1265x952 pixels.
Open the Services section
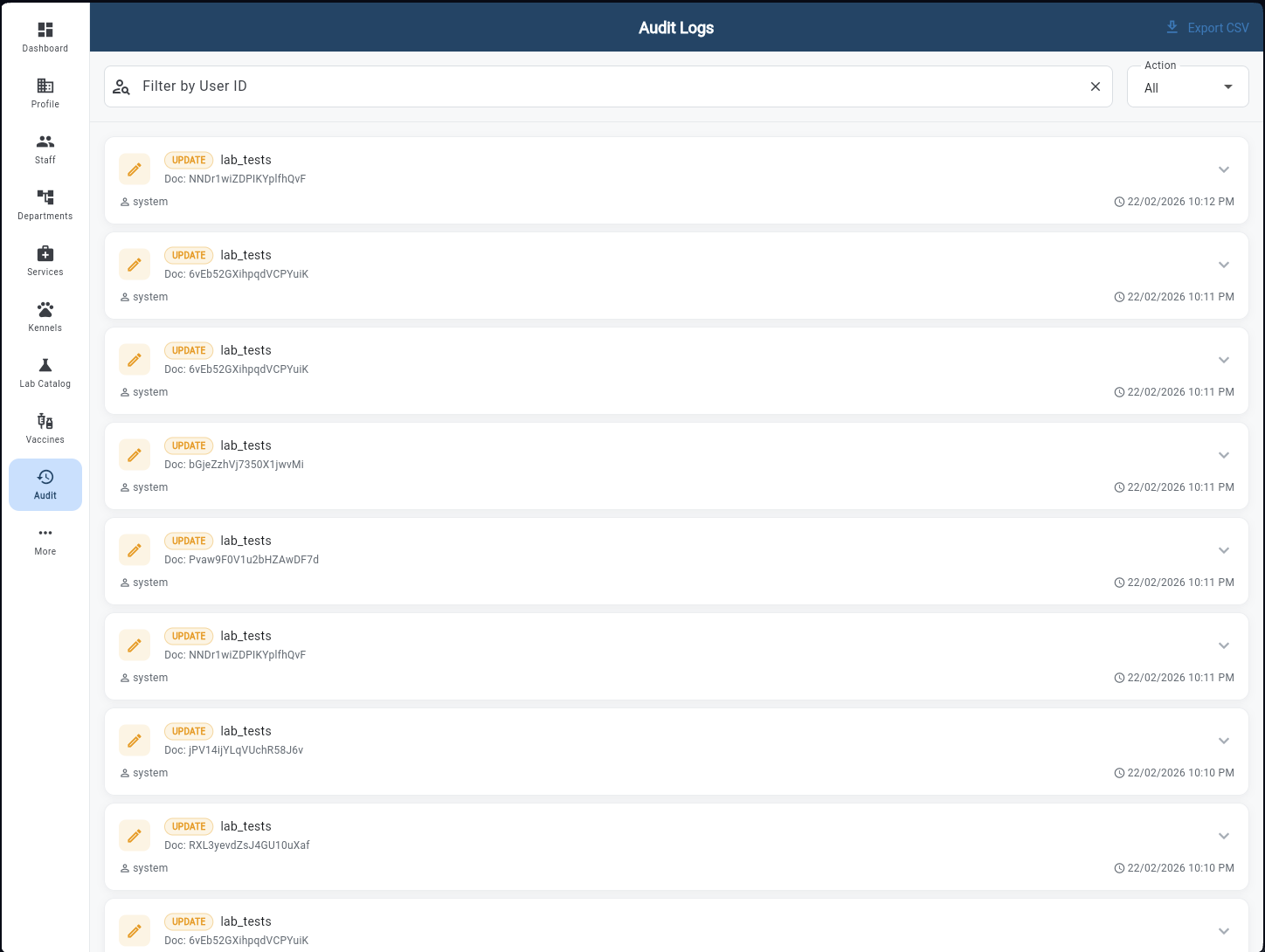[x=45, y=259]
